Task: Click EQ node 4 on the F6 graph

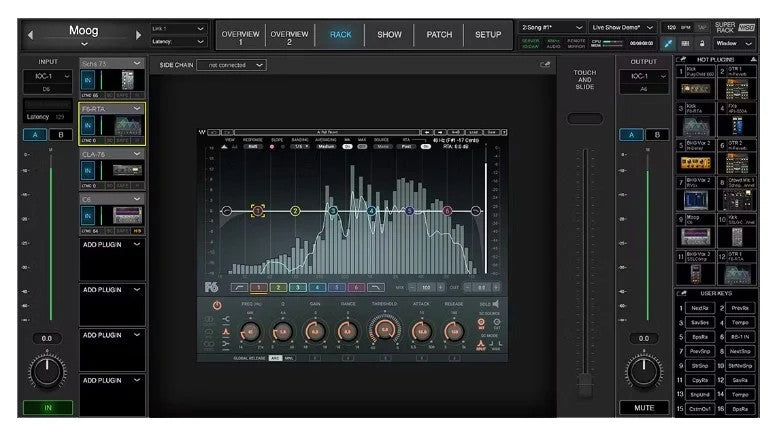Action: [371, 211]
